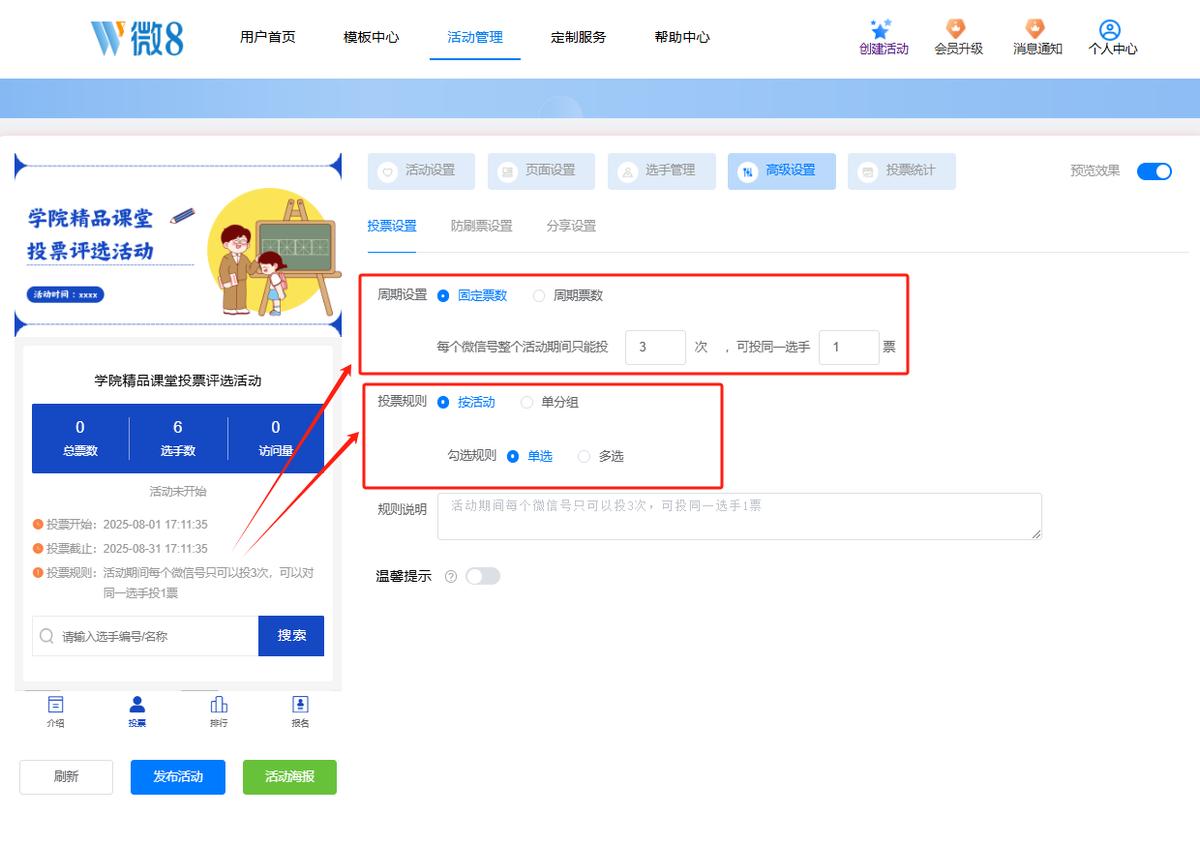Image resolution: width=1200 pixels, height=850 pixels.
Task: Open 帮助中心 menu
Action: tap(682, 37)
